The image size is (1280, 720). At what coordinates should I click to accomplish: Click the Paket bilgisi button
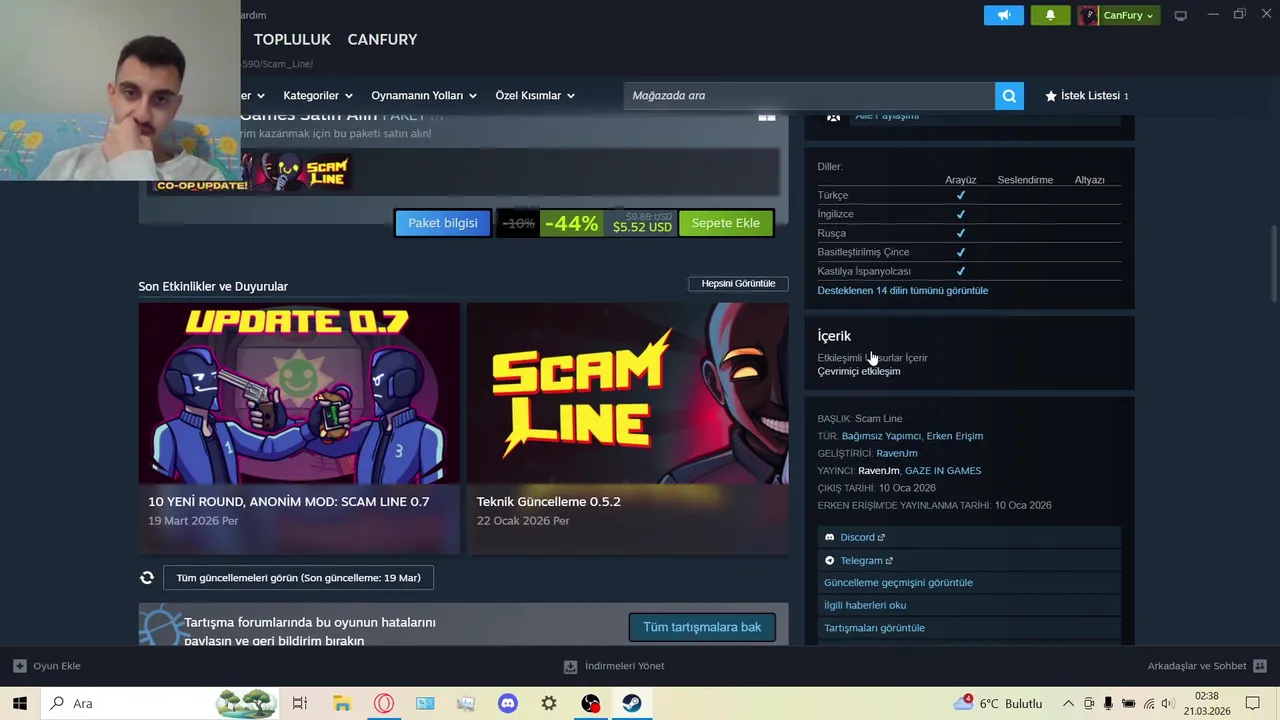pyautogui.click(x=443, y=223)
